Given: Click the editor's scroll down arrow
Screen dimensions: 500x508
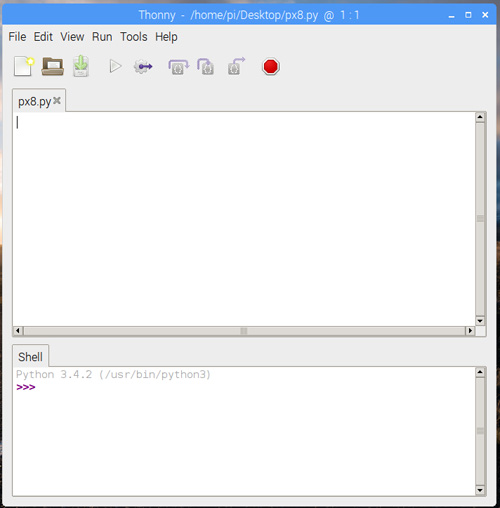Looking at the screenshot, I should (480, 321).
